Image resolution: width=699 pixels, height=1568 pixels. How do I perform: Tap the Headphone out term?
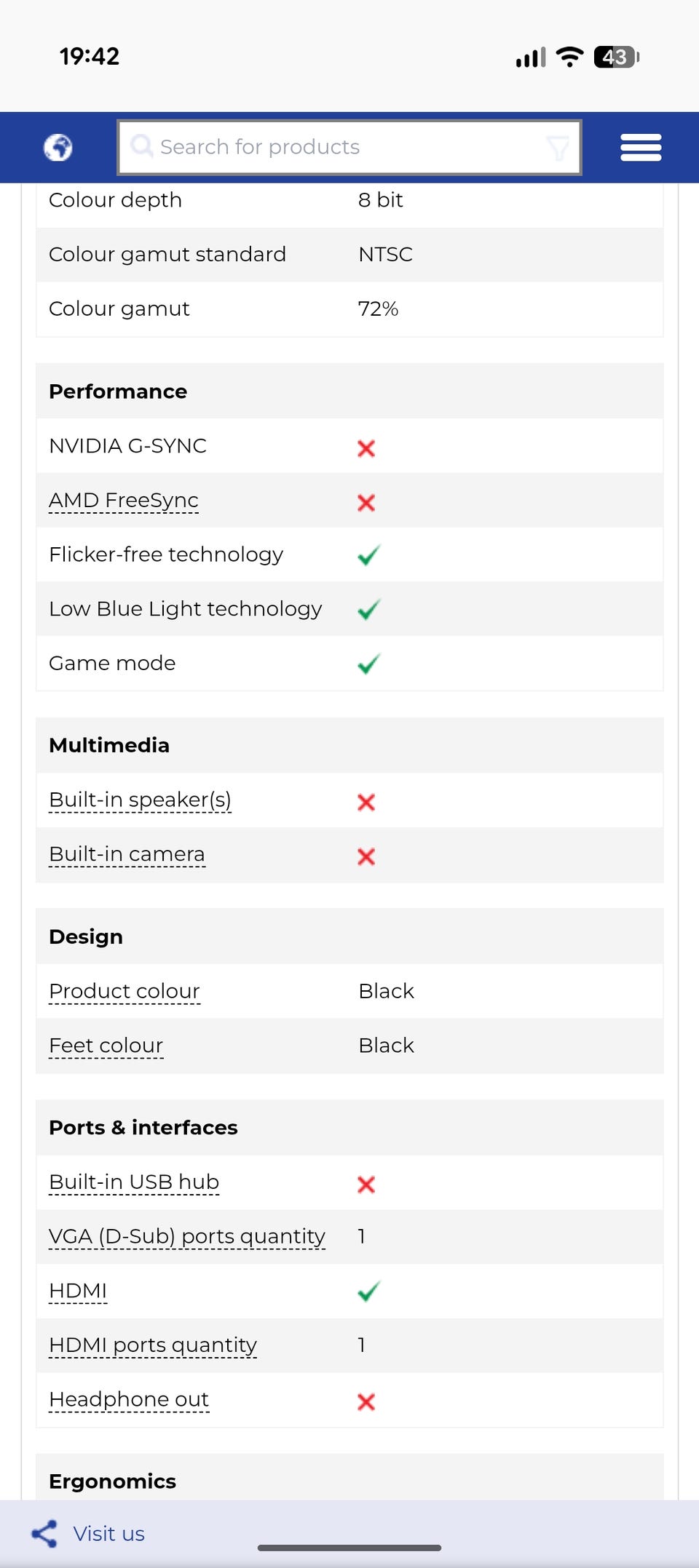click(129, 1400)
